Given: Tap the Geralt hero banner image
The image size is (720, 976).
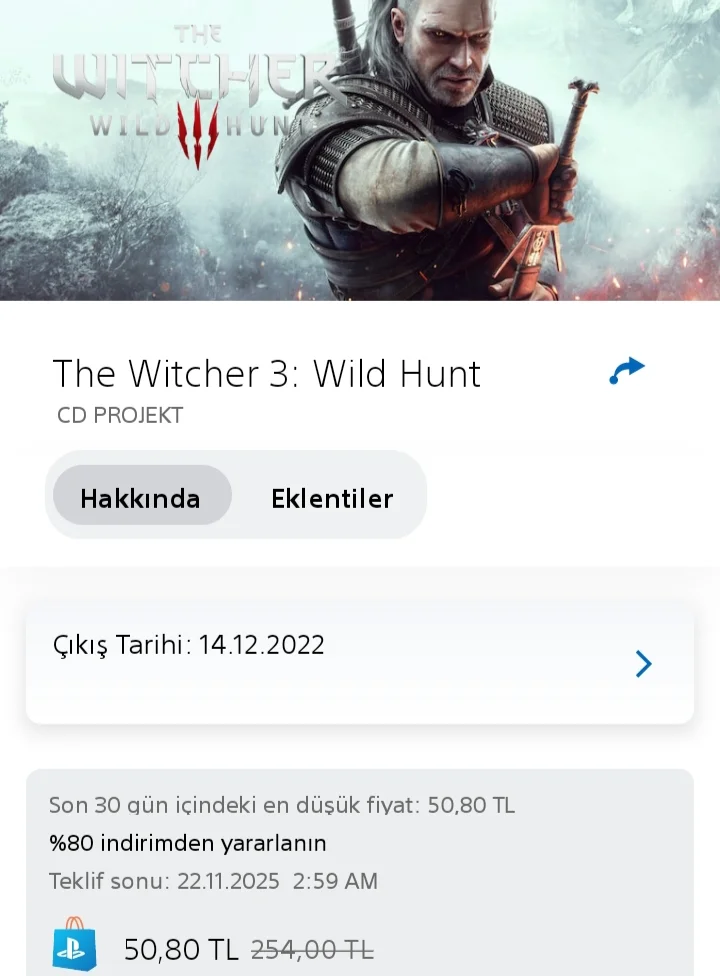Looking at the screenshot, I should pyautogui.click(x=360, y=150).
